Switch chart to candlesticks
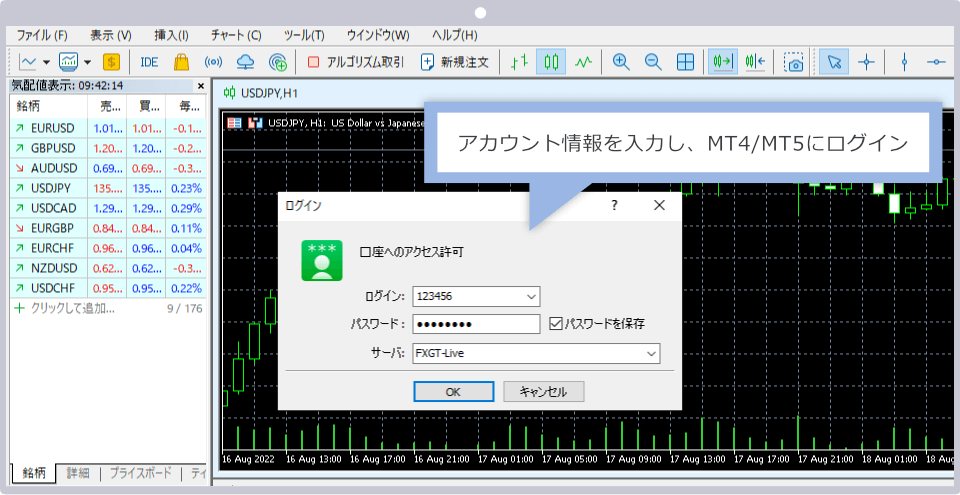 click(x=551, y=62)
